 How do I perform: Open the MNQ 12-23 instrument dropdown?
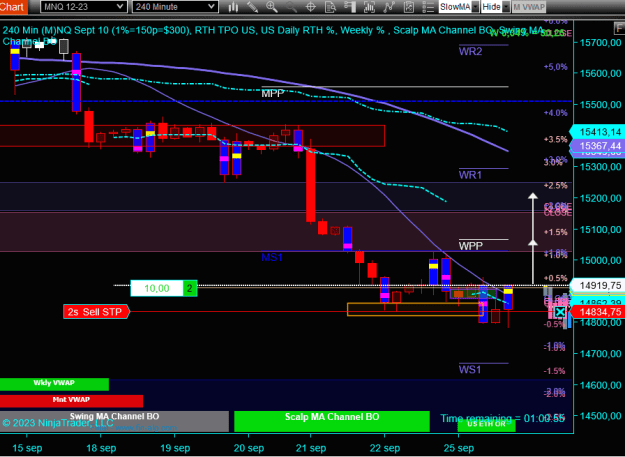coord(84,7)
